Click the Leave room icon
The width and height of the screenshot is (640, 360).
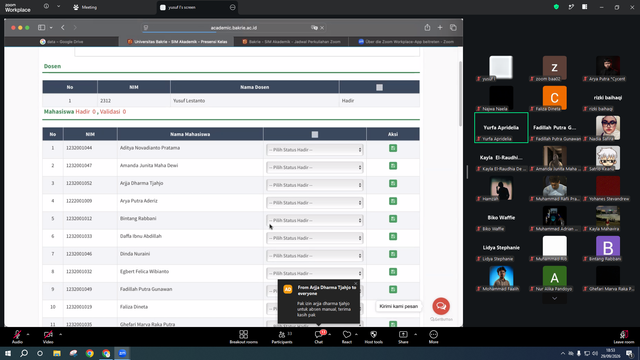[x=624, y=335]
